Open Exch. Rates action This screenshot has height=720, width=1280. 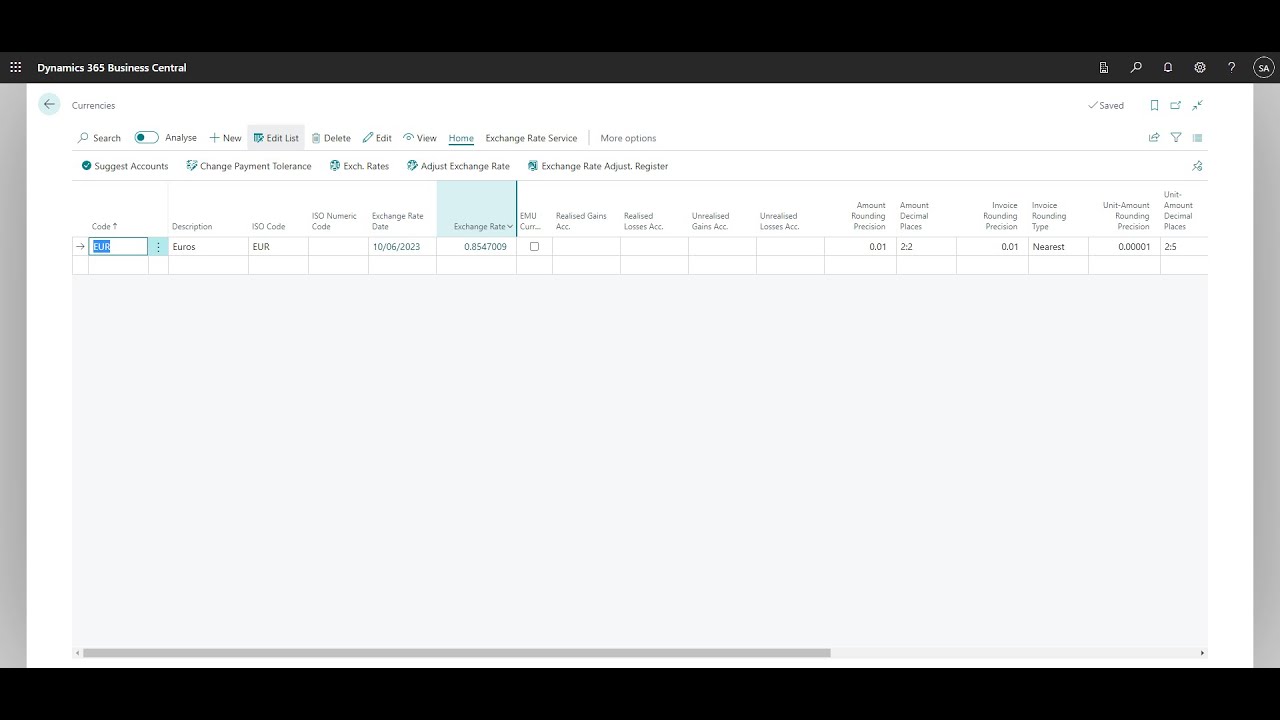359,166
